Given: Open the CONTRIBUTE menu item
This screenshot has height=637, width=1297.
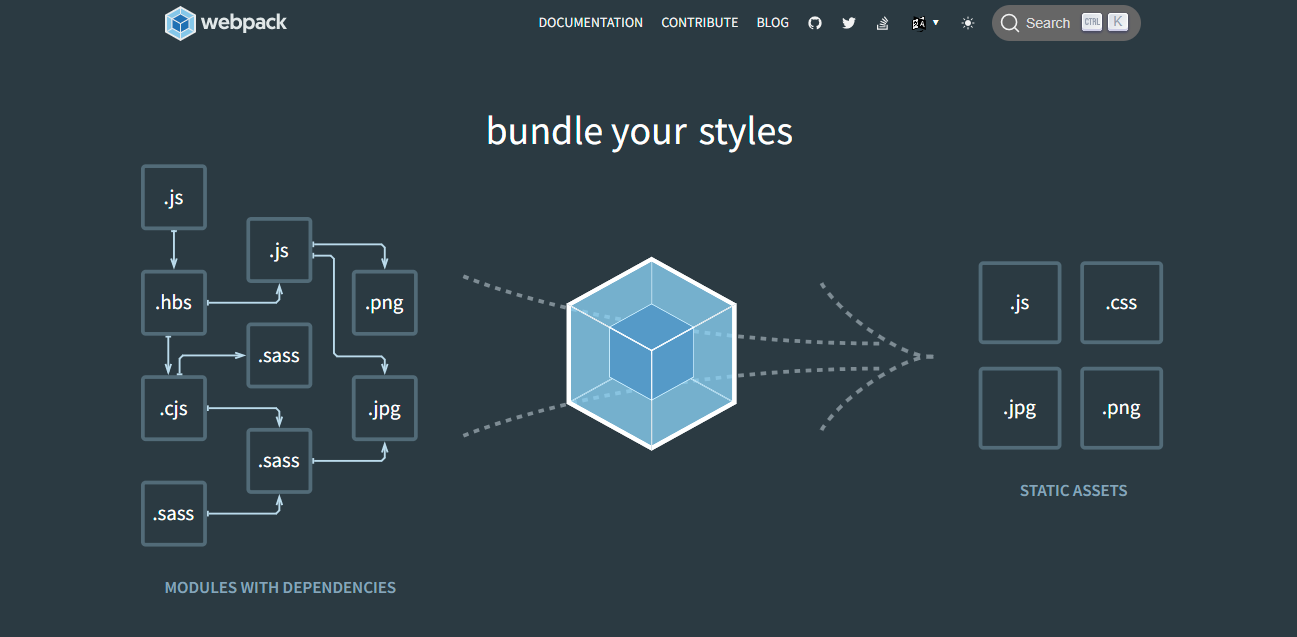Looking at the screenshot, I should coord(700,22).
